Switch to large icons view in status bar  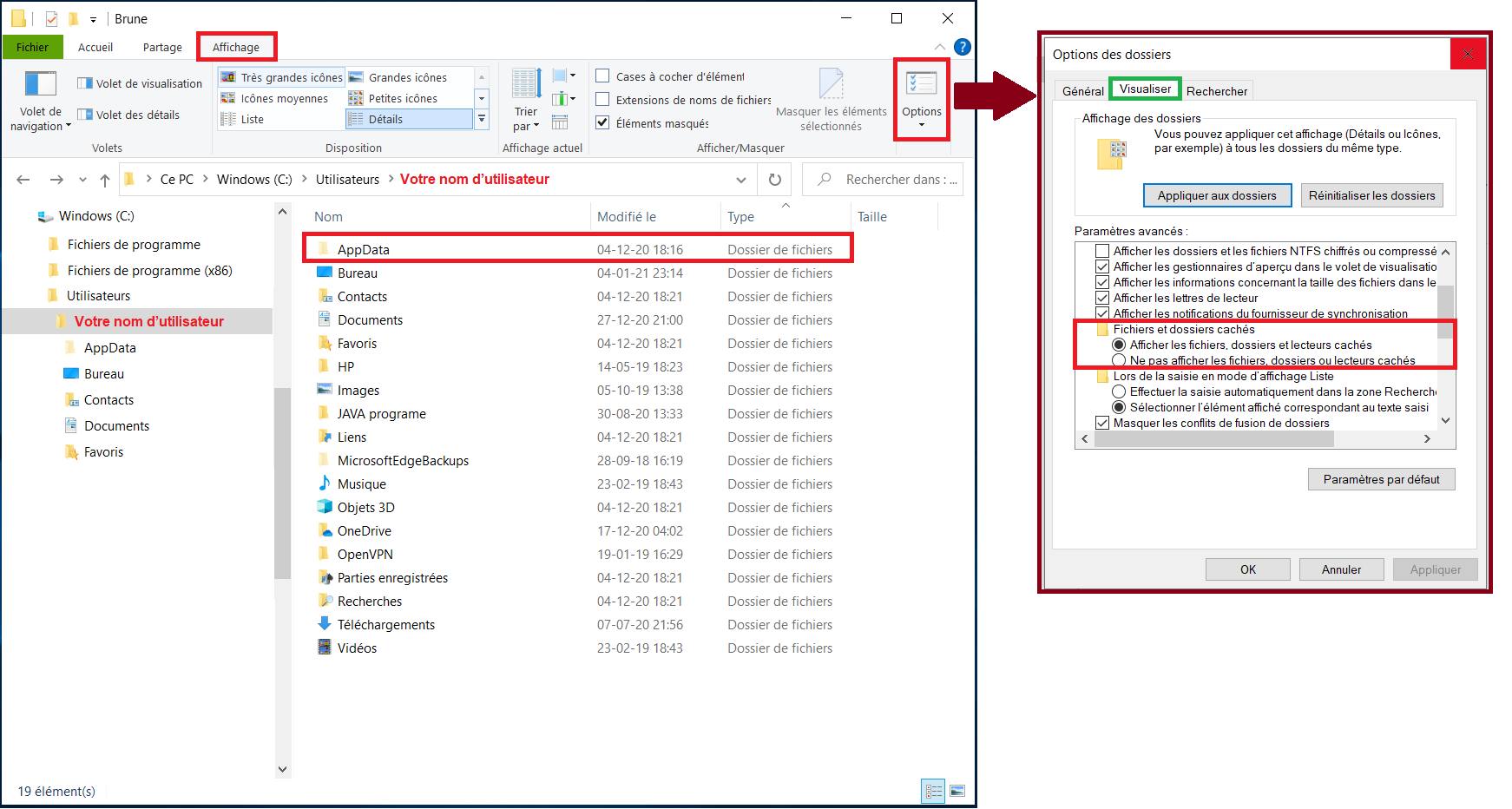(957, 791)
